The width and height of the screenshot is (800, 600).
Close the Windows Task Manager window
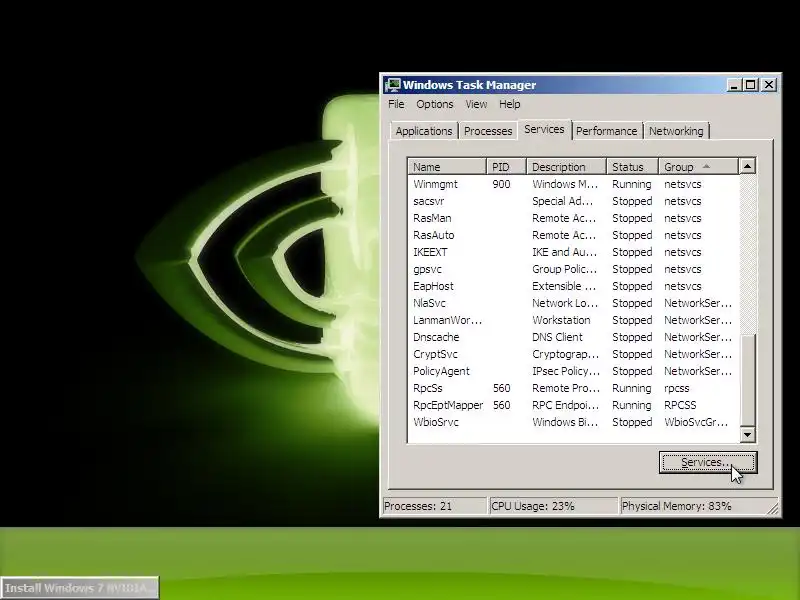click(769, 85)
